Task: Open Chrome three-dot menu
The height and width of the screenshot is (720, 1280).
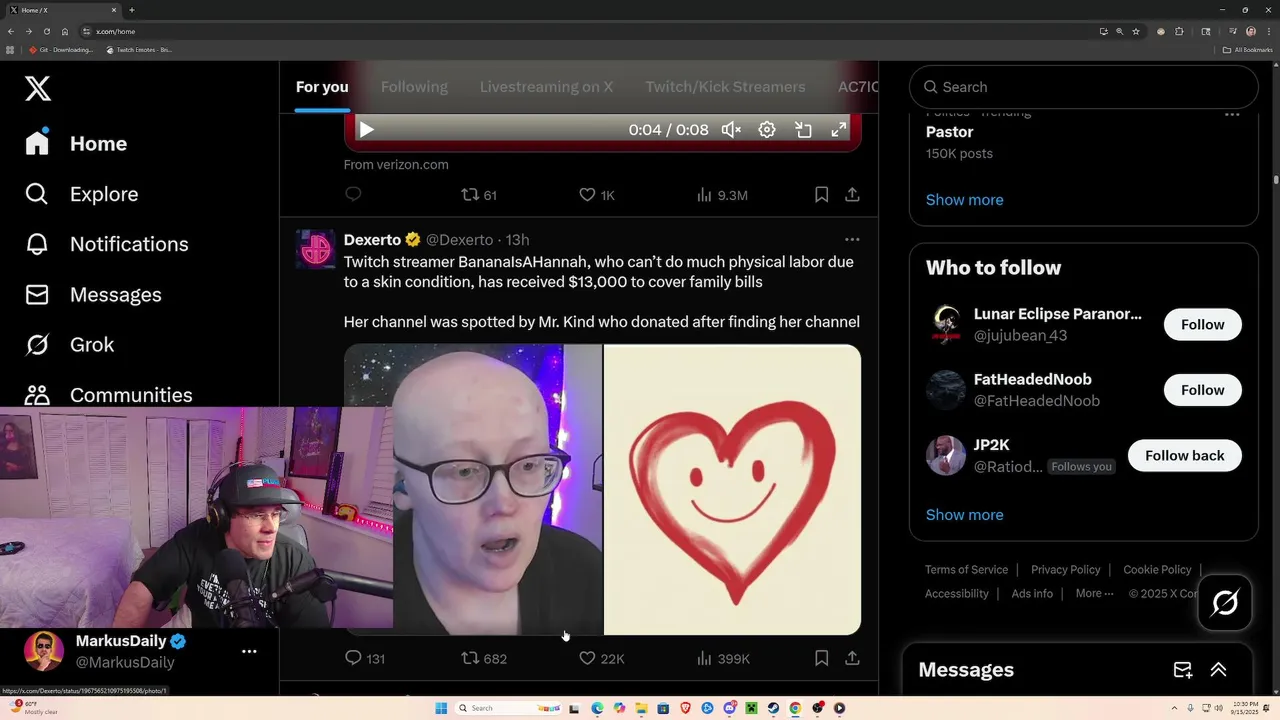Action: tap(1267, 31)
